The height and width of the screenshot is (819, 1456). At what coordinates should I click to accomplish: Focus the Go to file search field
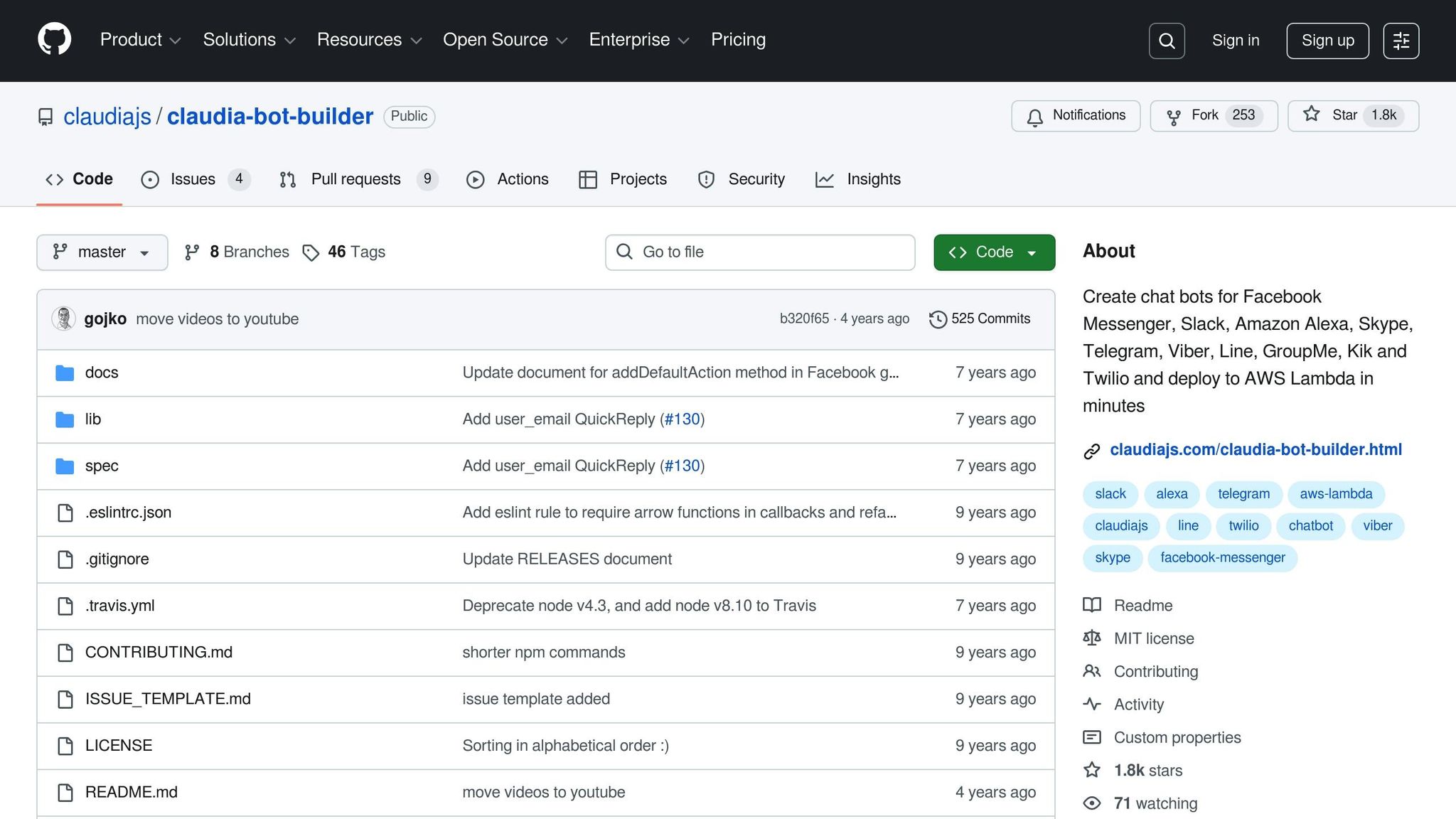[760, 252]
